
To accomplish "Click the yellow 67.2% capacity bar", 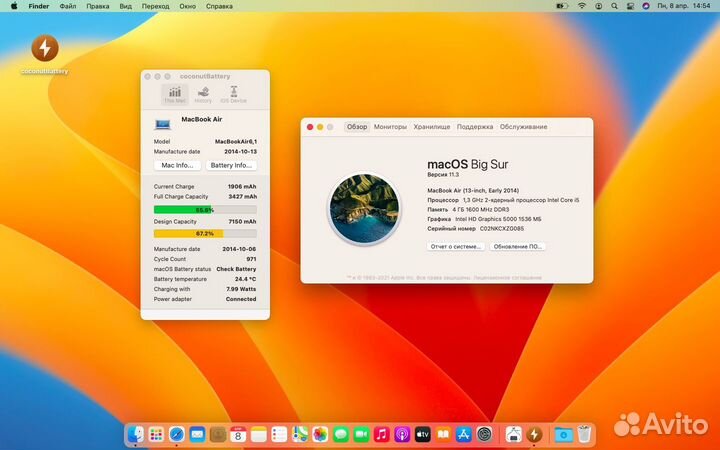I will pyautogui.click(x=205, y=234).
